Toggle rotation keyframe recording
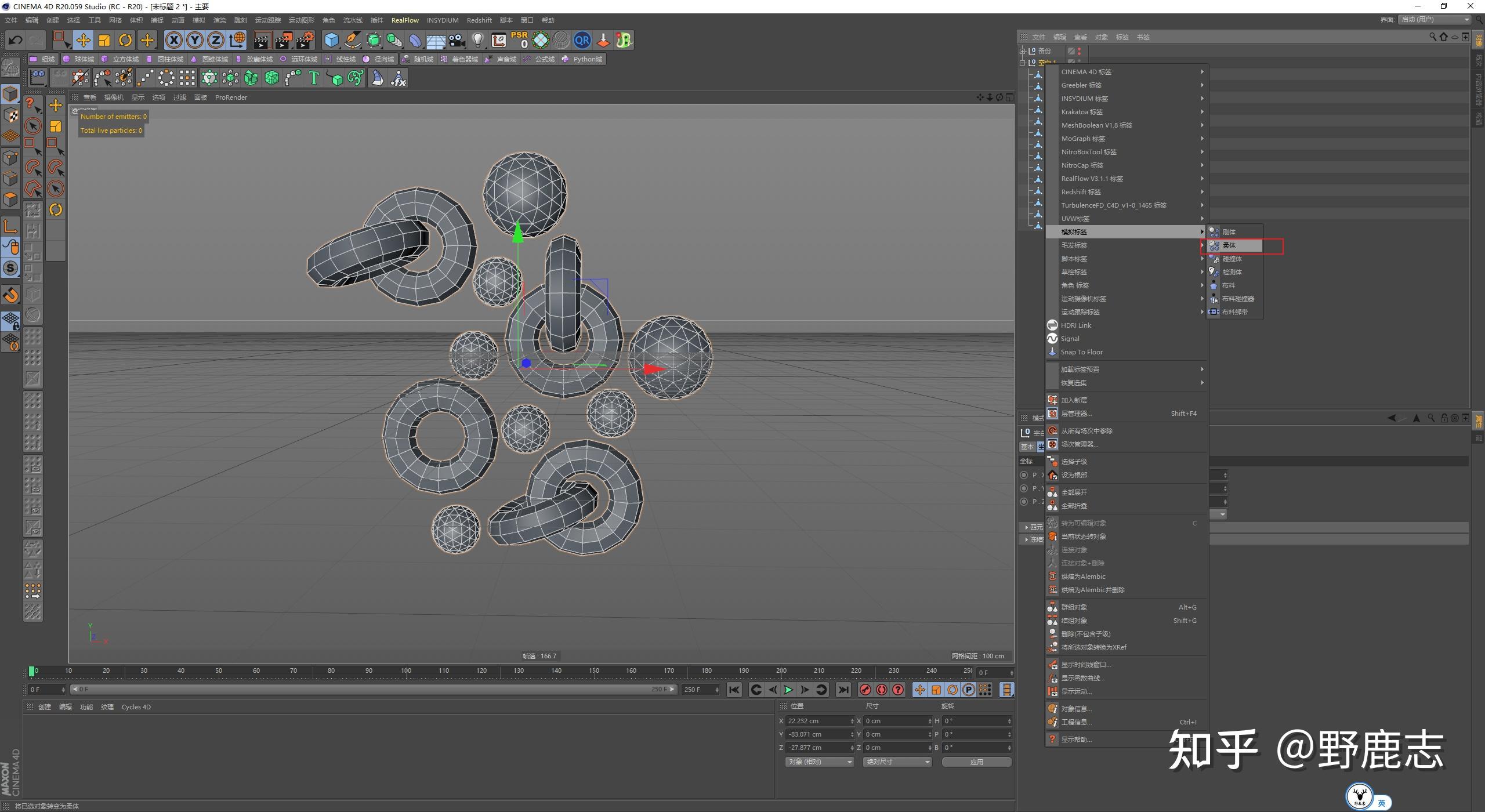 point(952,690)
